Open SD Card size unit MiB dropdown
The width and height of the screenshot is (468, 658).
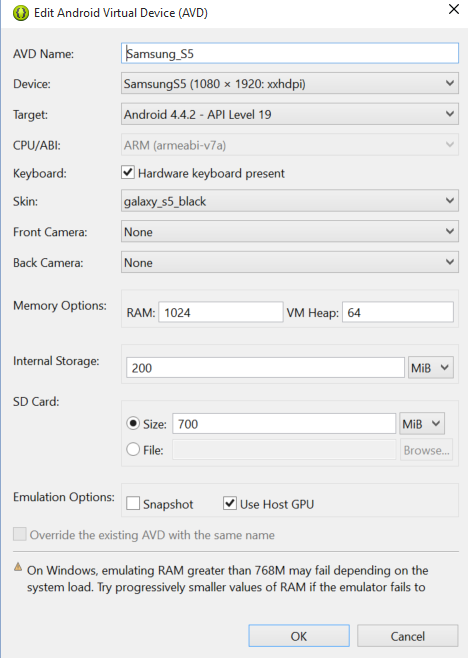click(x=422, y=423)
